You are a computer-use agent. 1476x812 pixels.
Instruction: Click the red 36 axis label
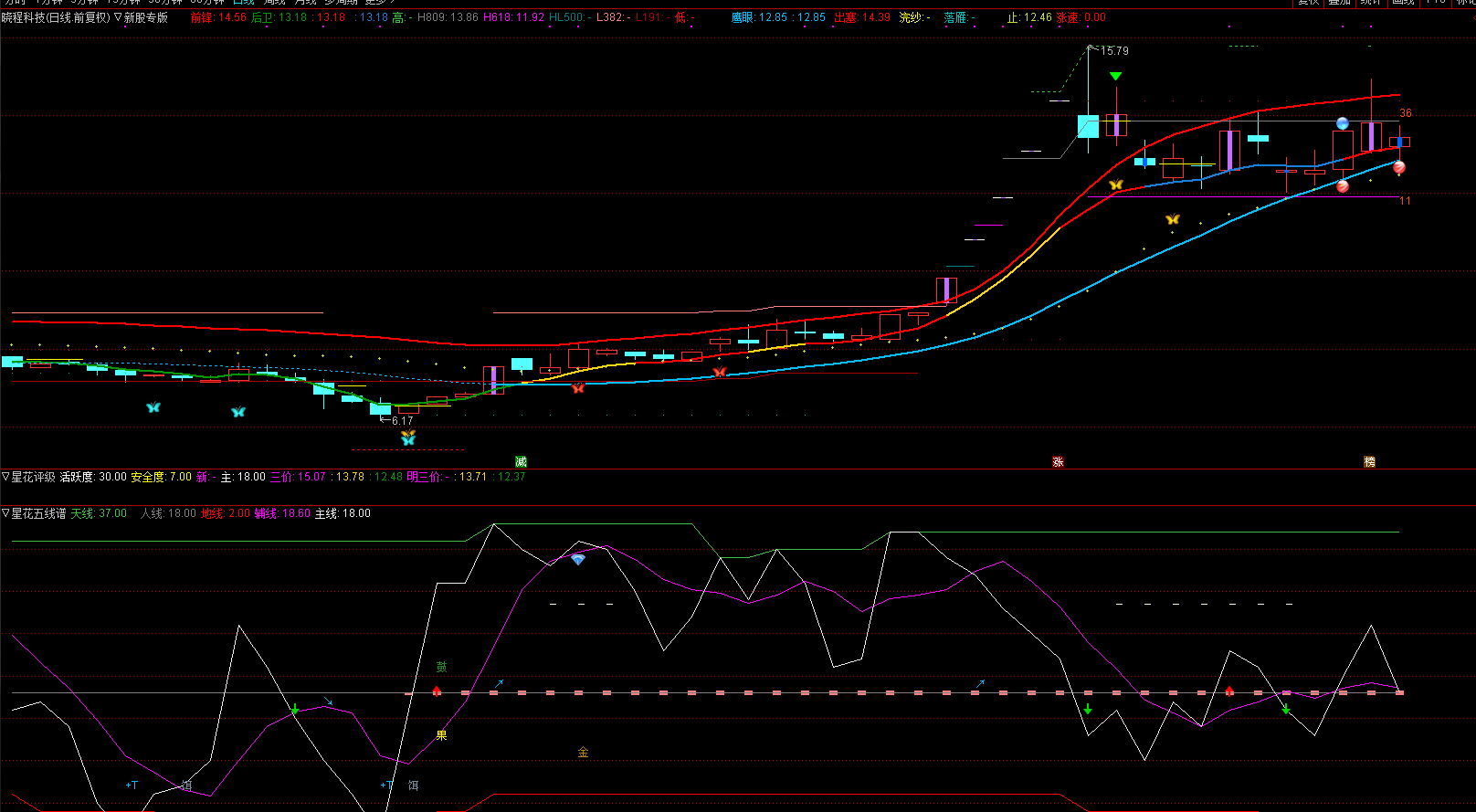[1405, 113]
